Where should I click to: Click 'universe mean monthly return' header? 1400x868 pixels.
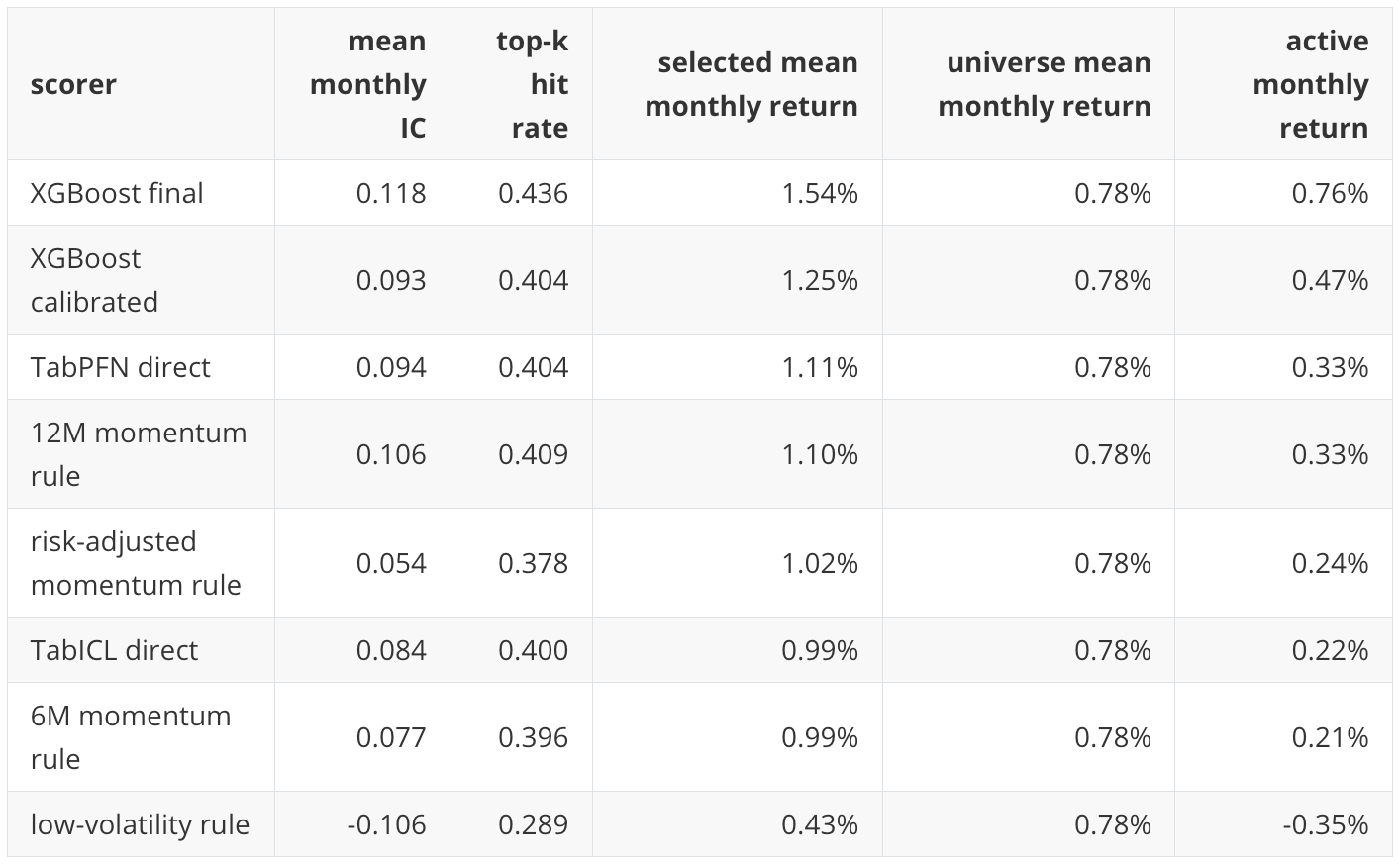[1045, 84]
